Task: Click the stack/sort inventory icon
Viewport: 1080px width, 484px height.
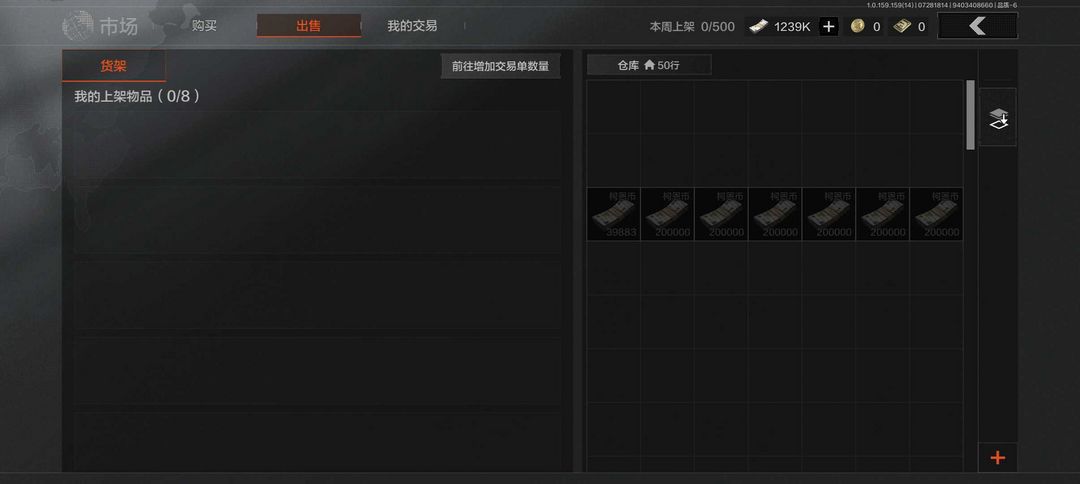Action: (x=998, y=117)
